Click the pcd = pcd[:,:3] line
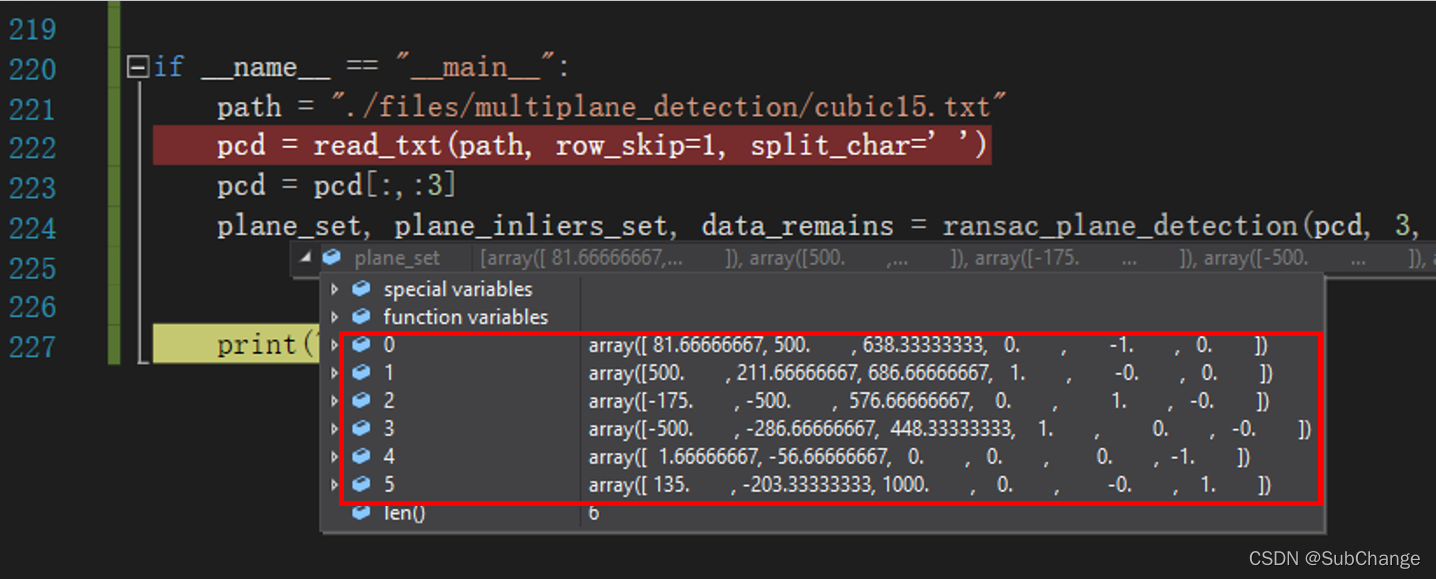The height and width of the screenshot is (579, 1436). tap(336, 186)
